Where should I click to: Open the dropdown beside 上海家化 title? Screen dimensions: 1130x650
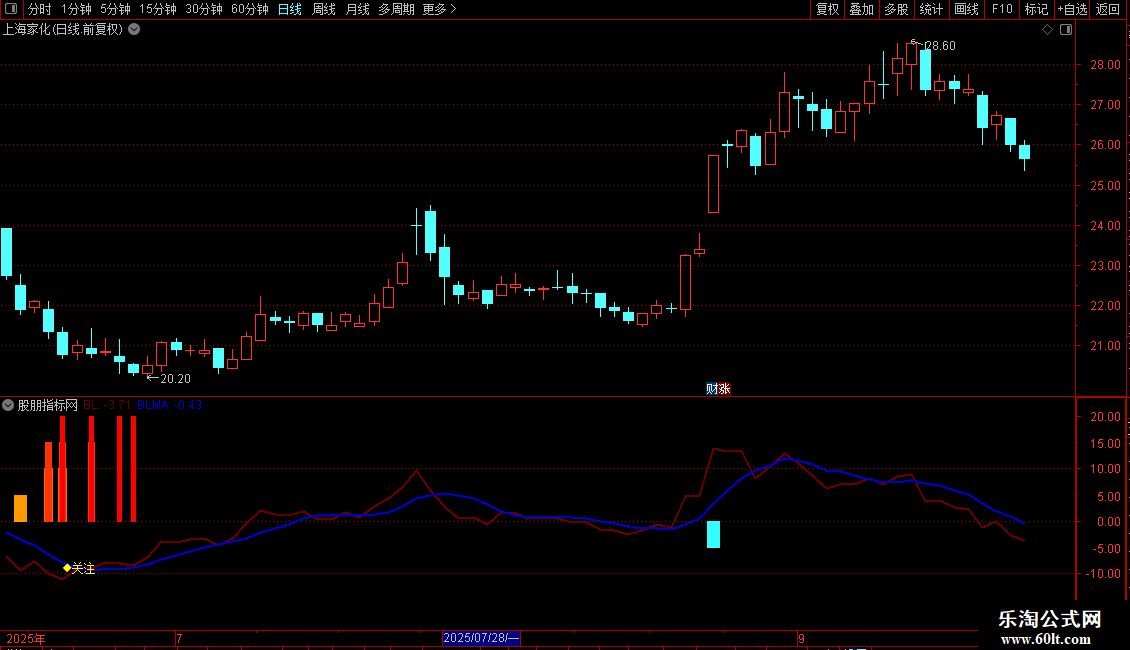(134, 30)
